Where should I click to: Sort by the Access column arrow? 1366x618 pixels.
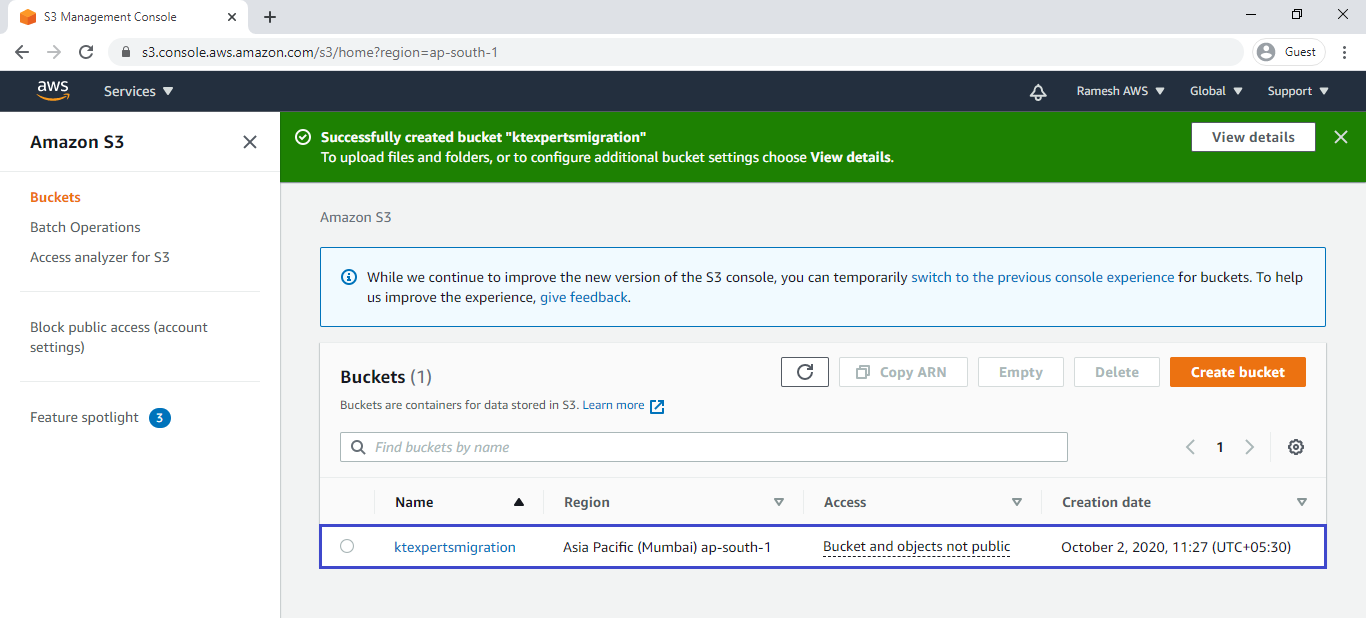[1017, 502]
